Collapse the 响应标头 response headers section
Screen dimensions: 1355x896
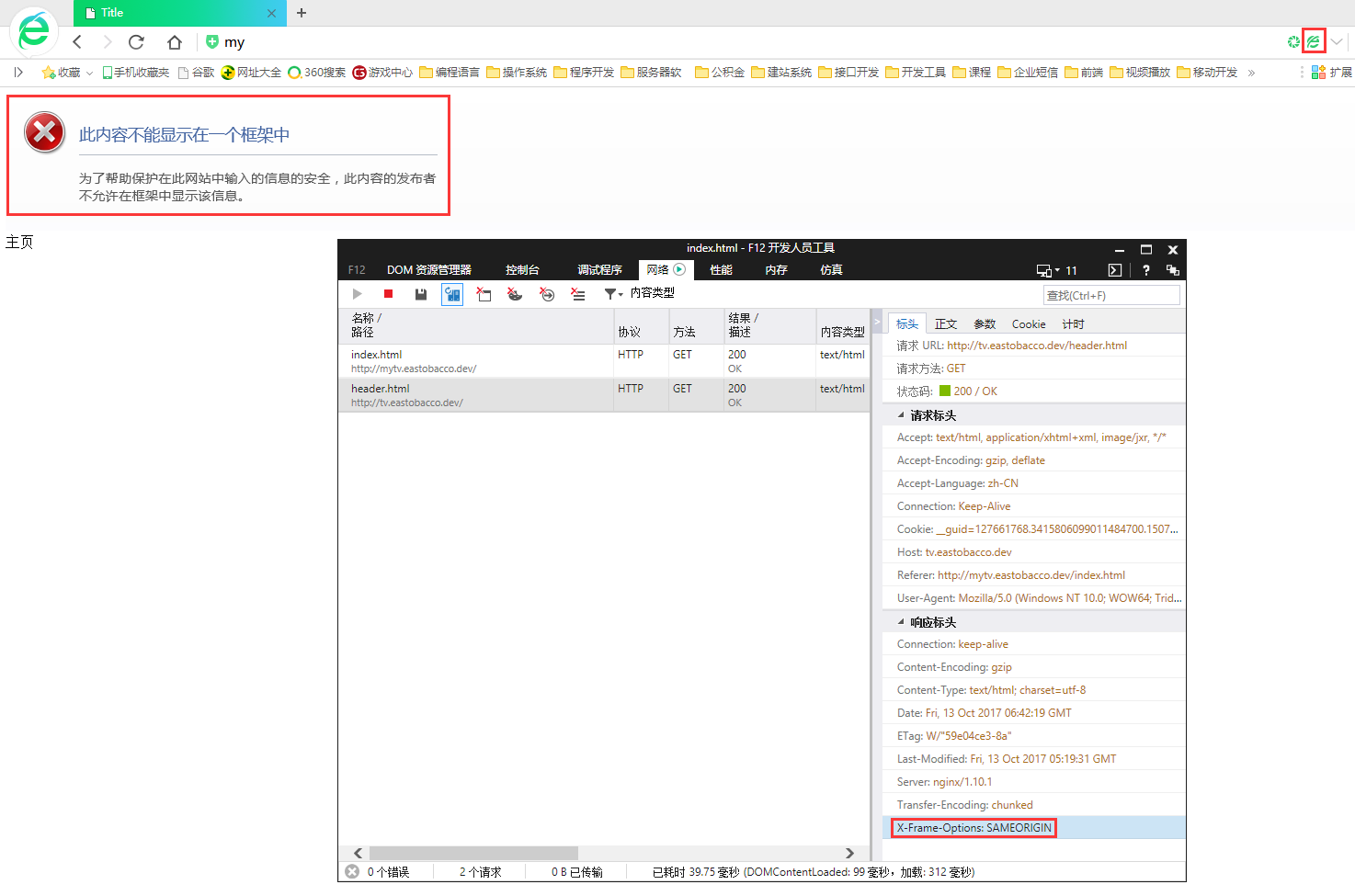901,622
